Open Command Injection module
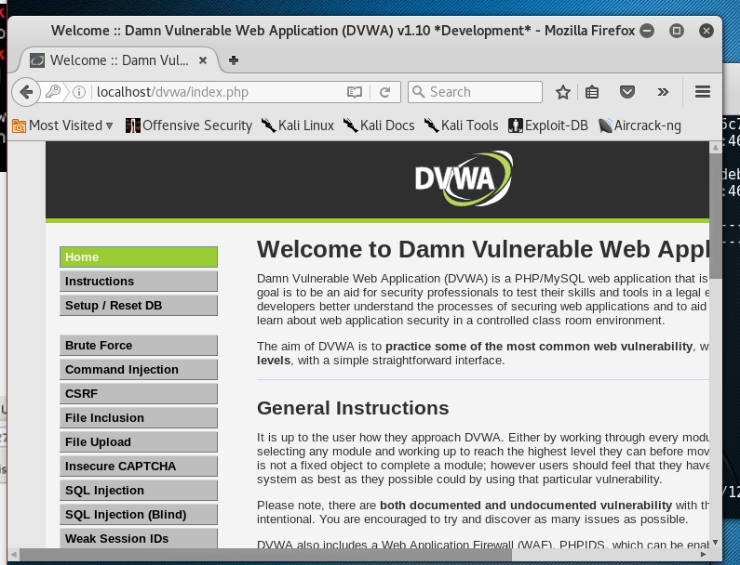 (139, 369)
